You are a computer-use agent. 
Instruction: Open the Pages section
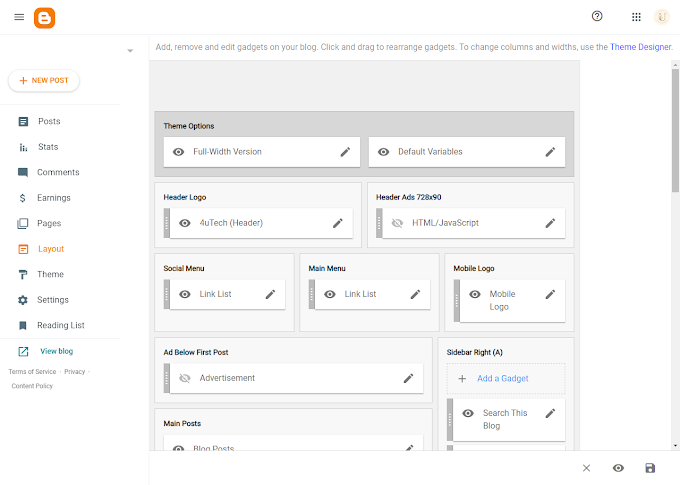[x=49, y=223]
